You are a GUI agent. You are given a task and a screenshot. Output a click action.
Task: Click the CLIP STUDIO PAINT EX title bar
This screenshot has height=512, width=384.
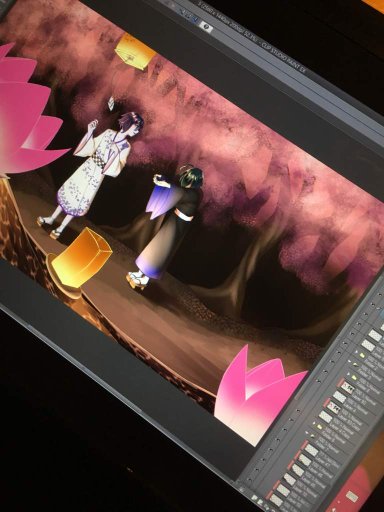(284, 58)
